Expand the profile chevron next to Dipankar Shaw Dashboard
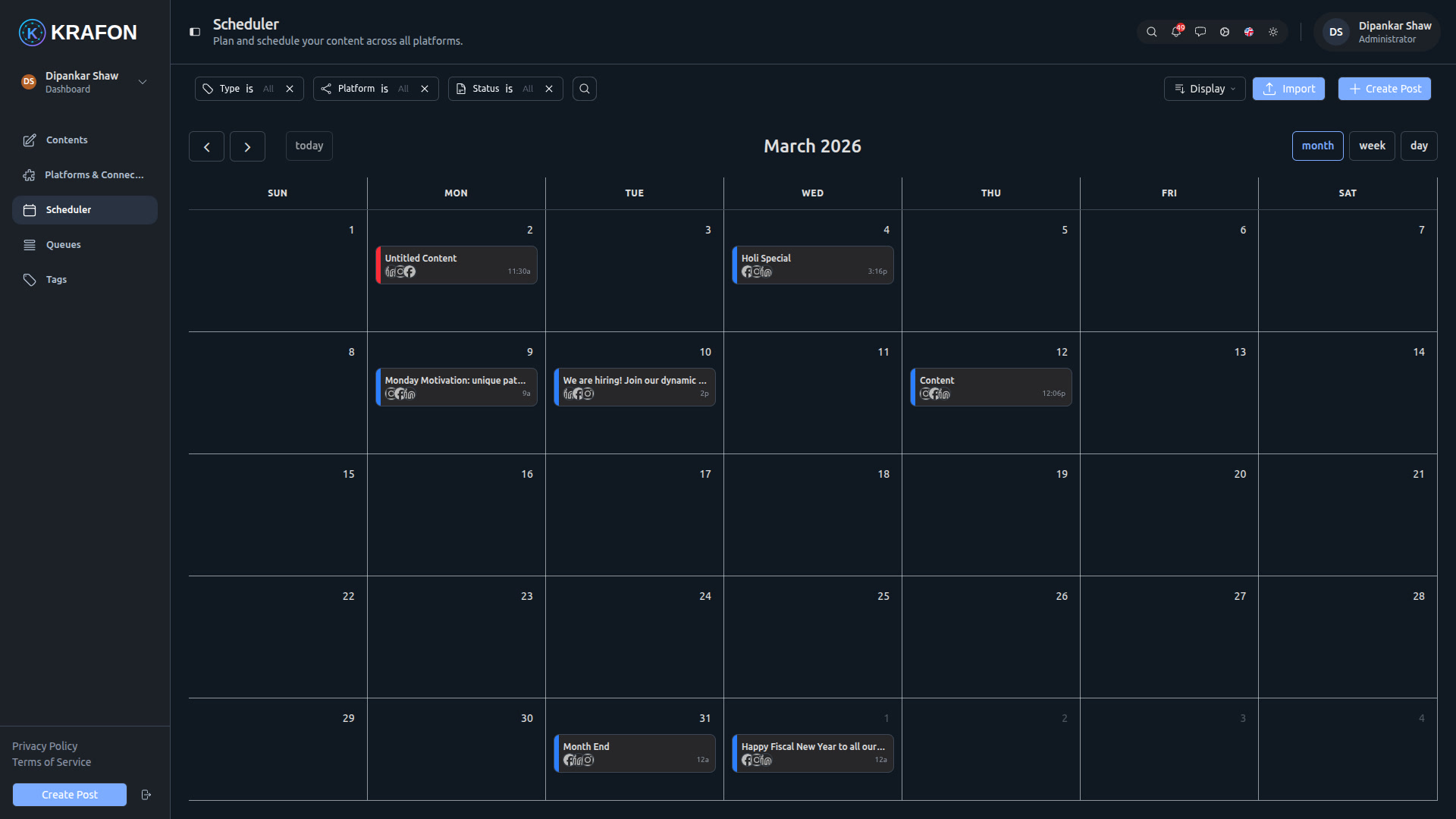Viewport: 1456px width, 819px height. click(142, 81)
